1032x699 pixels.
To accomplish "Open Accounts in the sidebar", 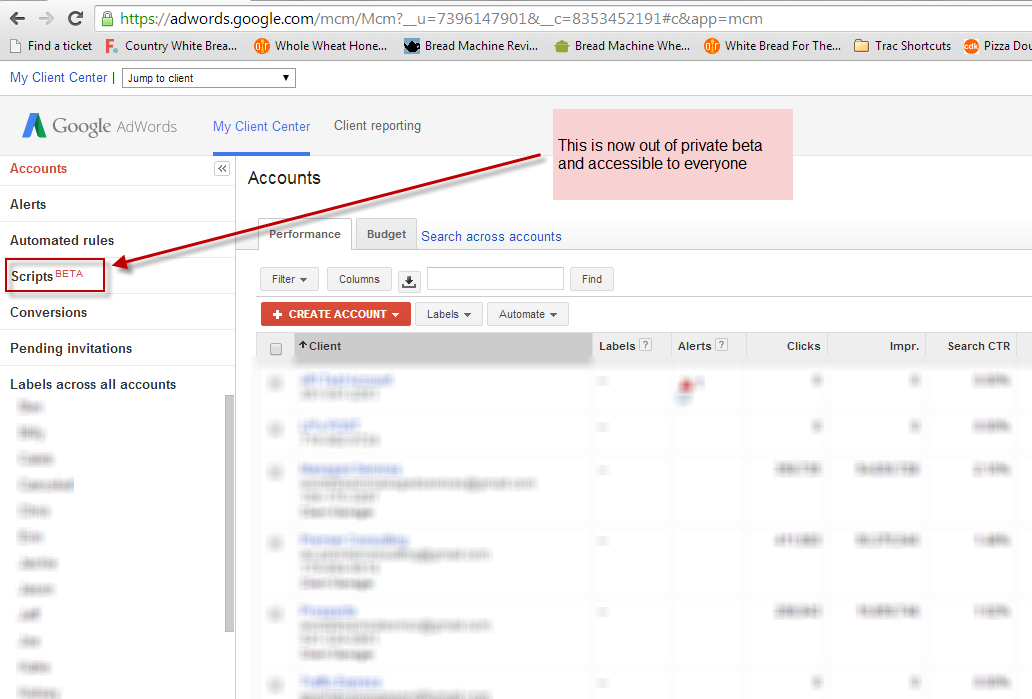I will tap(38, 168).
